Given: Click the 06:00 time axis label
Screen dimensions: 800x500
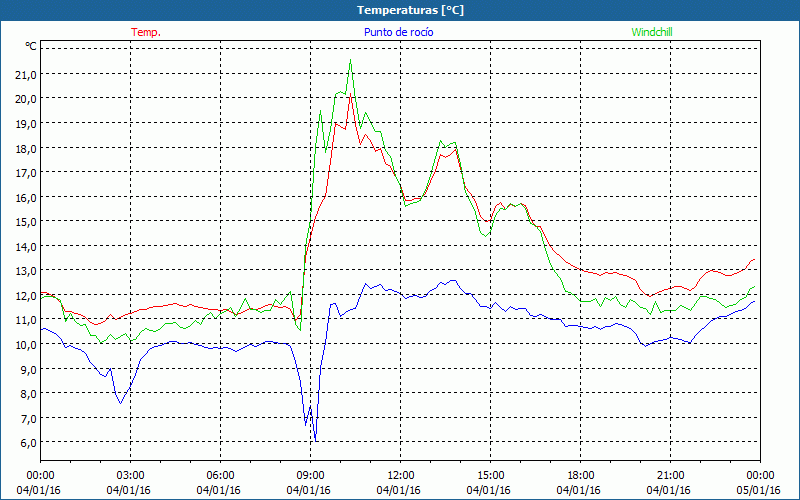Looking at the screenshot, I should click(x=220, y=476).
